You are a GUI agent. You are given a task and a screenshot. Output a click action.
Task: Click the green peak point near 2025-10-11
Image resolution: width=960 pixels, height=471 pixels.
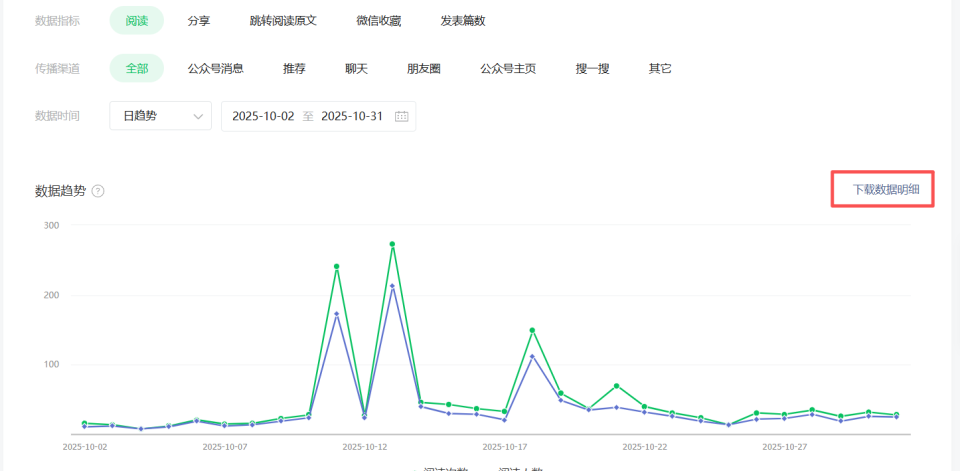tap(336, 266)
